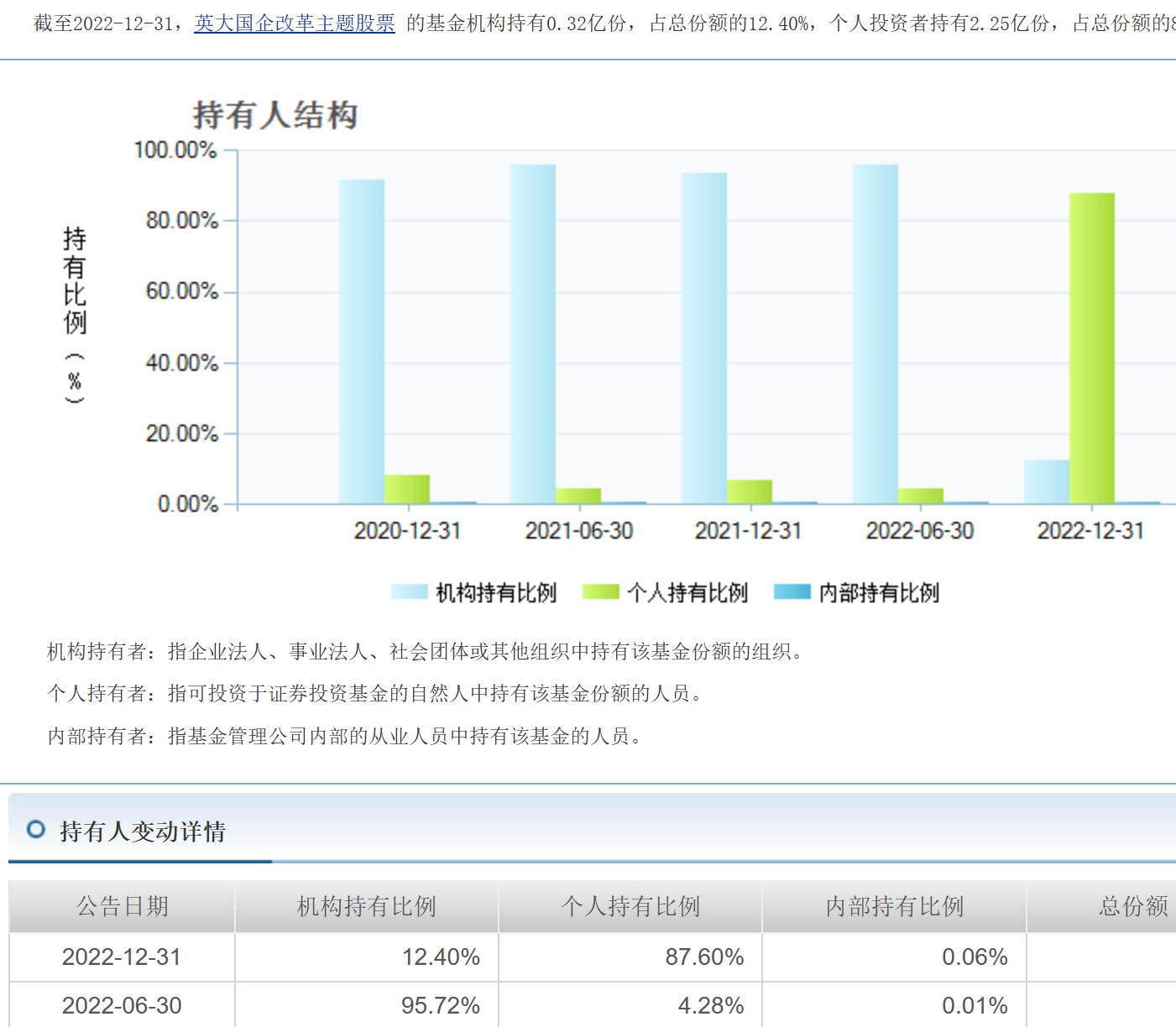This screenshot has height=1027, width=1176.
Task: Click the institutional bar for 2021-06-30
Action: [x=533, y=334]
